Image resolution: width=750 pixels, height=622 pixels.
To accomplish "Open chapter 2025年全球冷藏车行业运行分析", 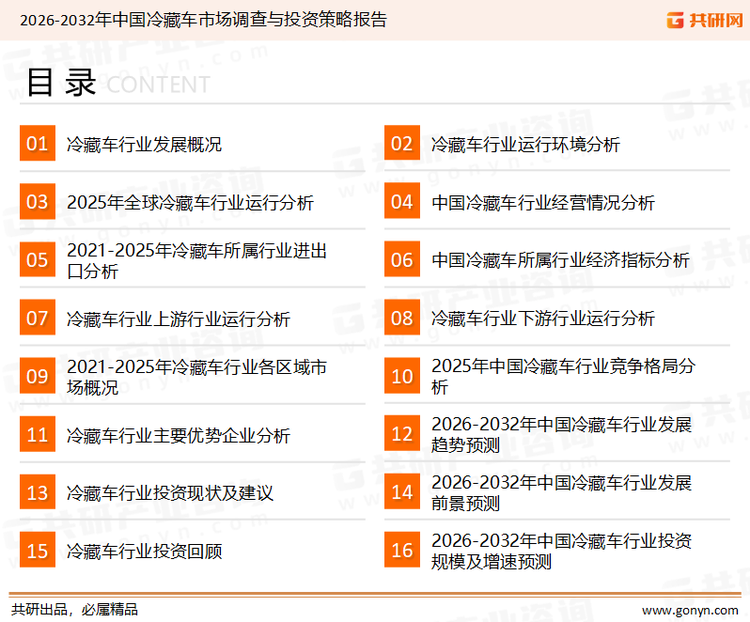I will point(190,202).
